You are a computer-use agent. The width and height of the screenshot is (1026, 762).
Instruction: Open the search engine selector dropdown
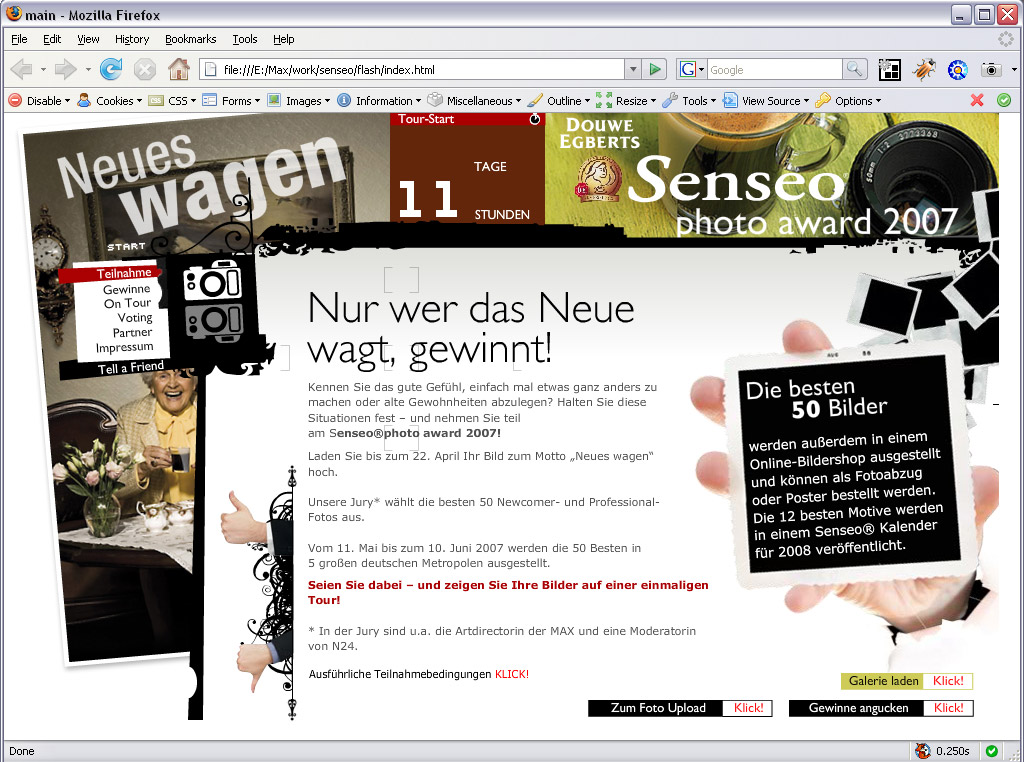689,70
